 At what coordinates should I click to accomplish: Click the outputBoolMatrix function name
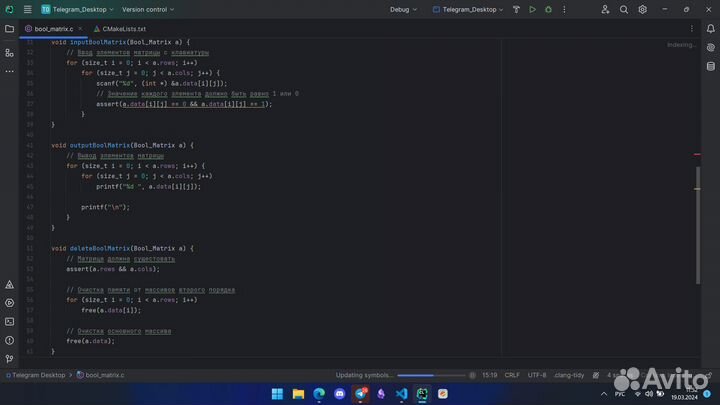point(100,145)
